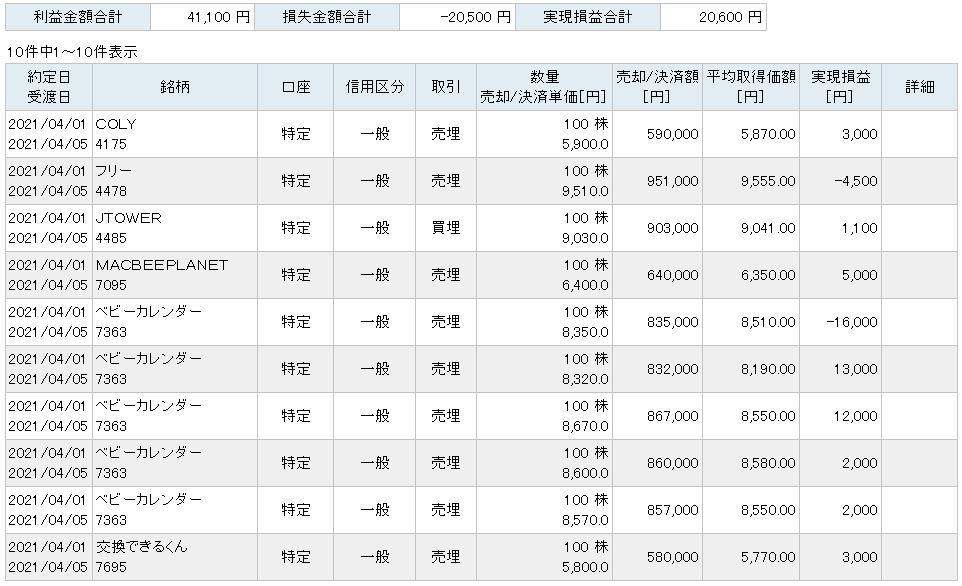The image size is (962, 586).
Task: Click average acquisition price 8,190.00
Action: click(768, 369)
